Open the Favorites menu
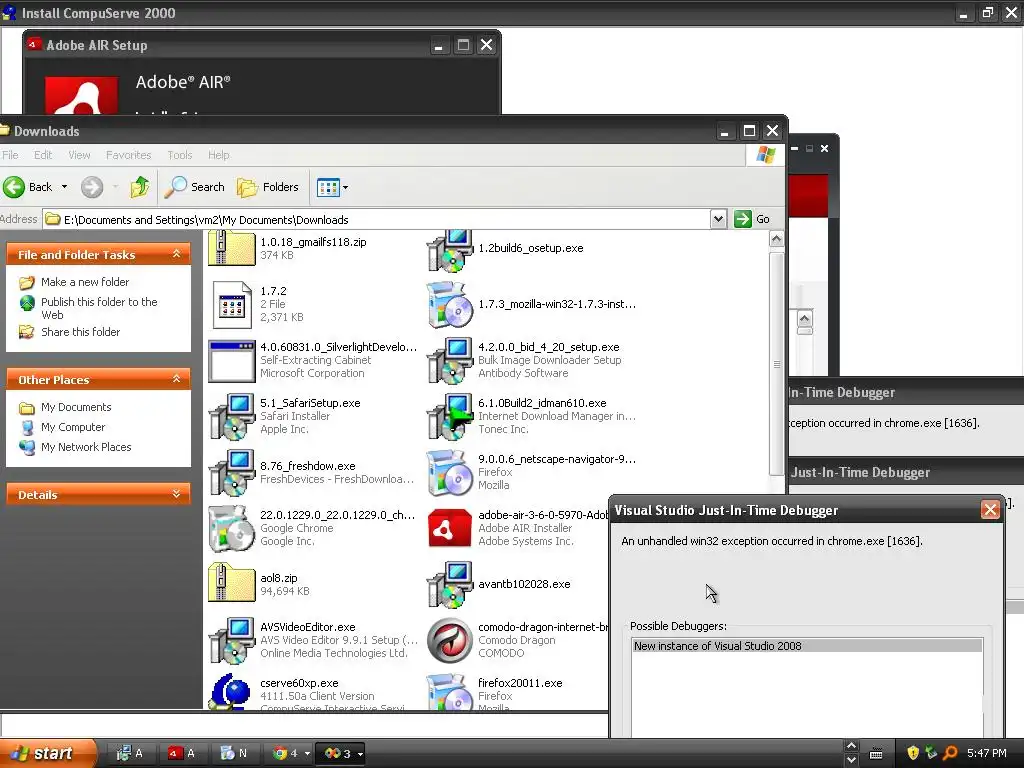This screenshot has width=1024, height=768. (x=129, y=155)
